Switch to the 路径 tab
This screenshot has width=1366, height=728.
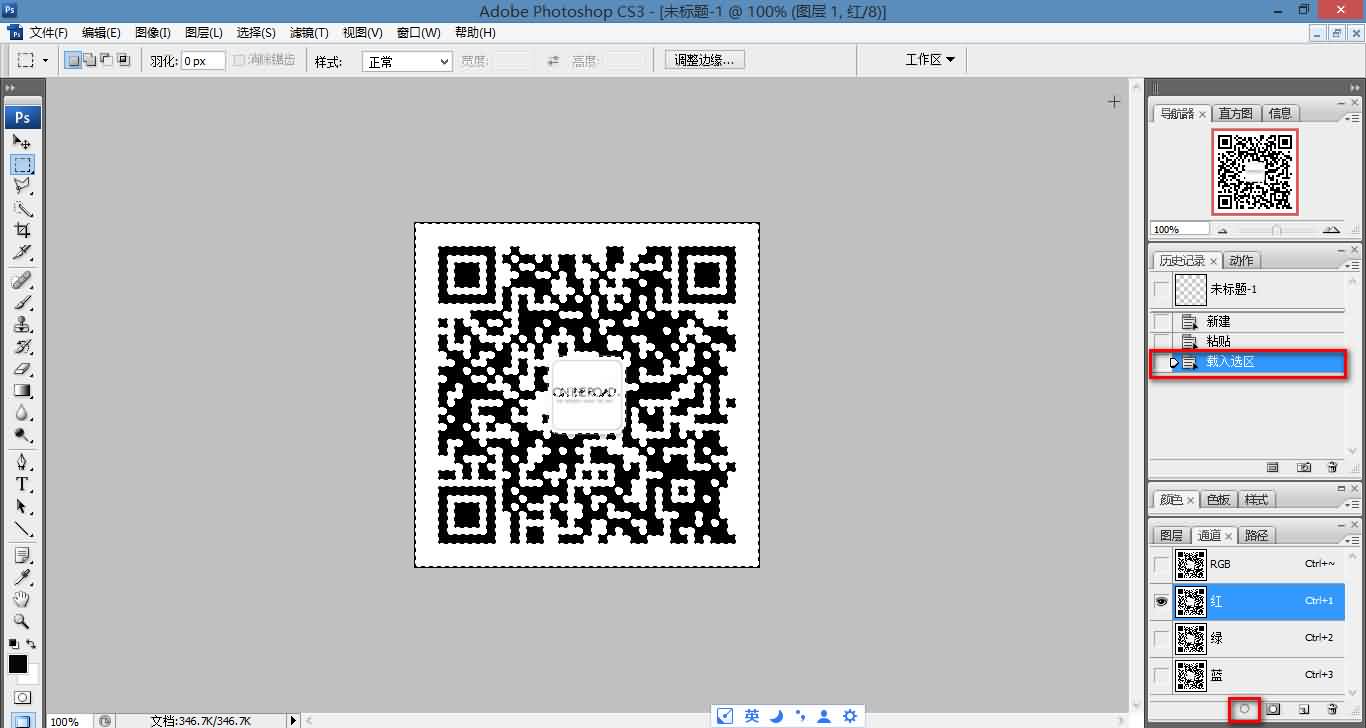[x=1257, y=535]
